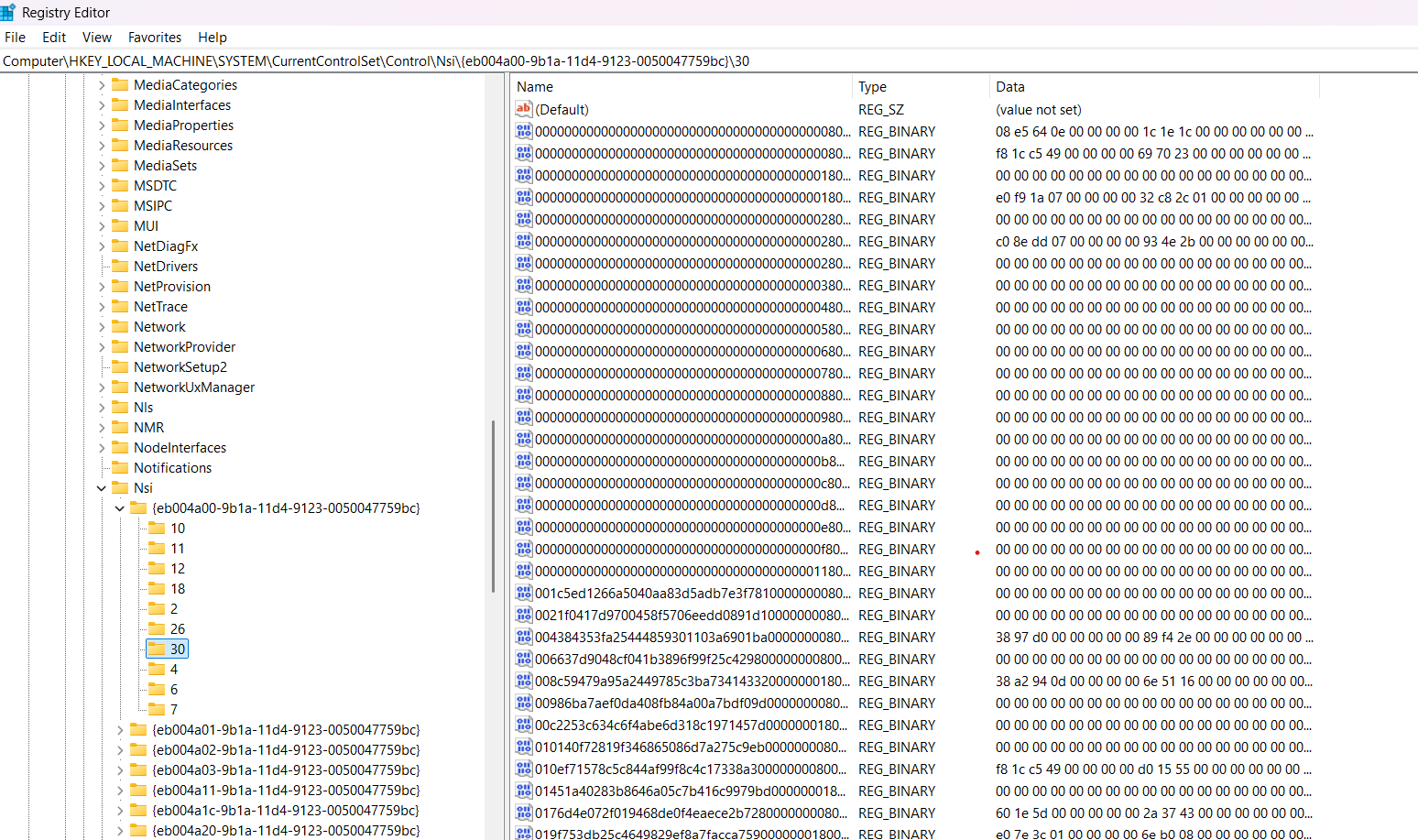This screenshot has width=1418, height=840.
Task: Collapse the {eb004a00-9b1a-11d4-9123-0050047759bc} key
Action: pos(120,508)
